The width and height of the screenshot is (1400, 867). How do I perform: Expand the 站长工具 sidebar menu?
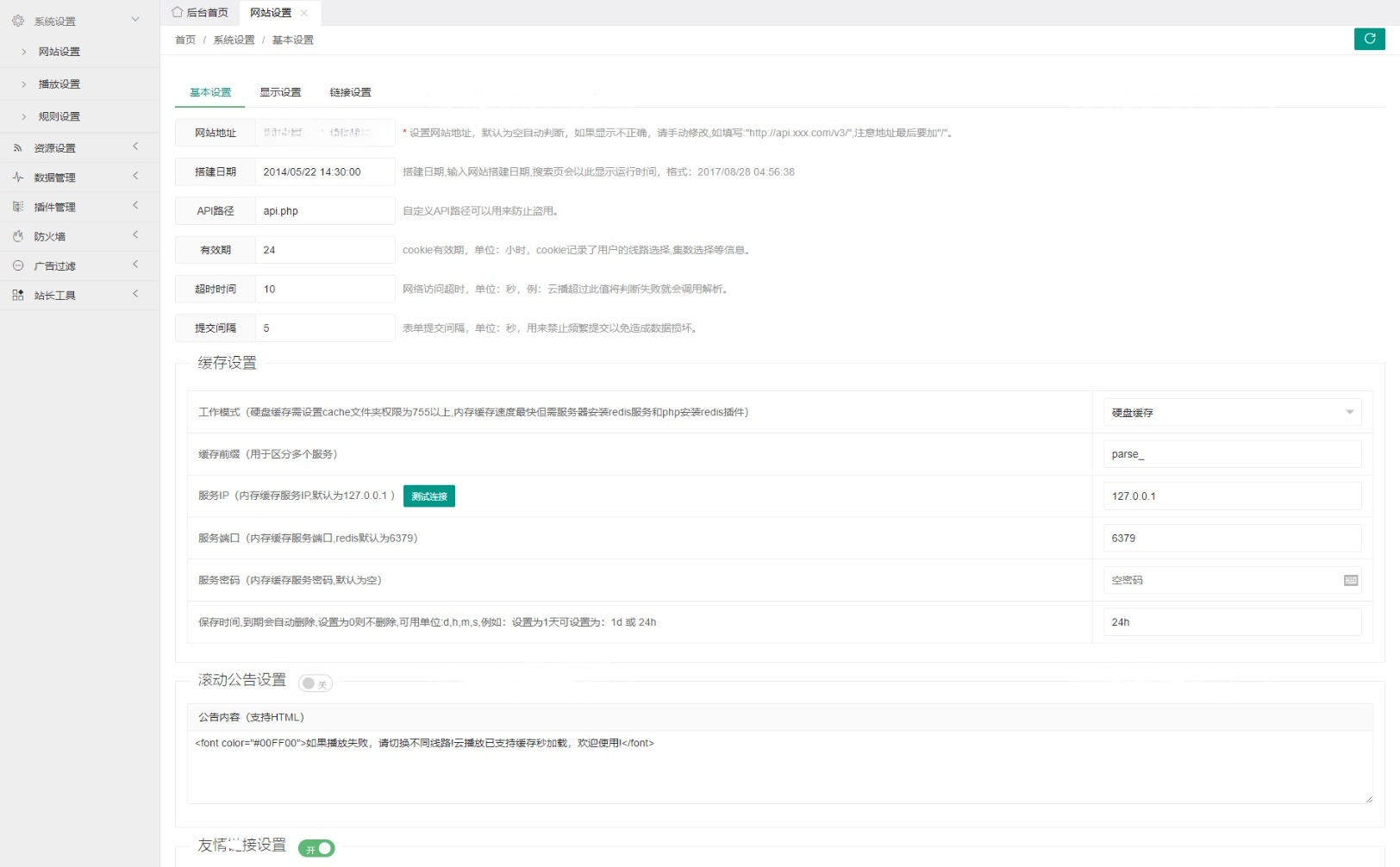click(x=135, y=294)
